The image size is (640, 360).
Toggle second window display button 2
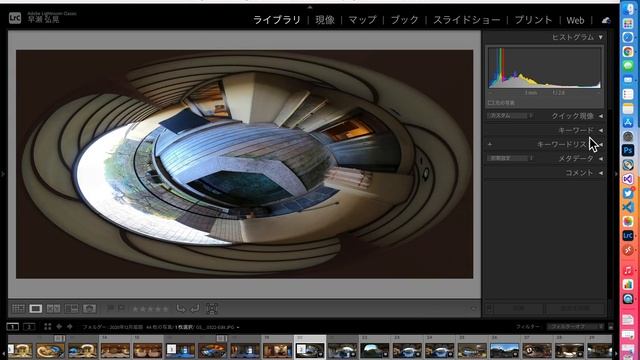[29, 327]
